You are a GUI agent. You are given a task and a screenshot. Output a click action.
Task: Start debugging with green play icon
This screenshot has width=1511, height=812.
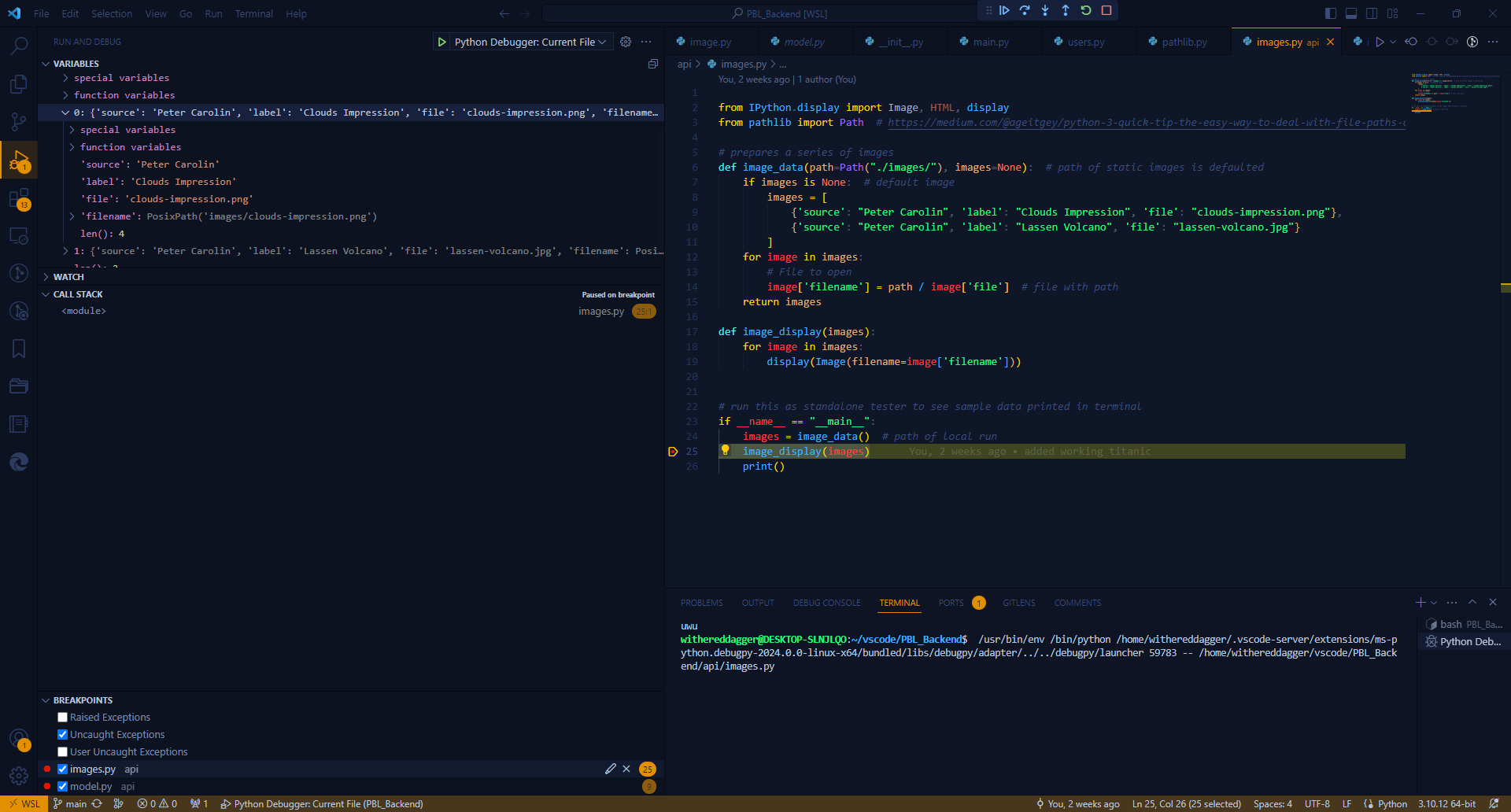(x=442, y=42)
